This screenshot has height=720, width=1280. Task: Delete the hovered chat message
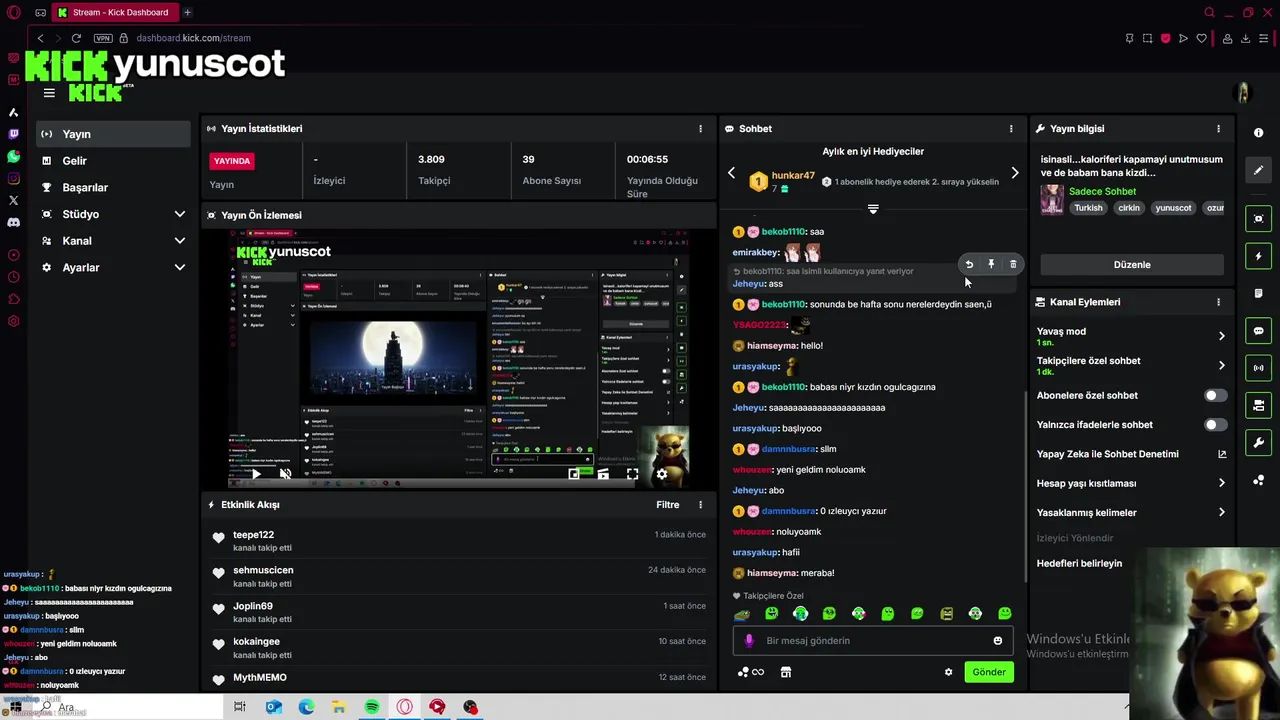[1013, 264]
